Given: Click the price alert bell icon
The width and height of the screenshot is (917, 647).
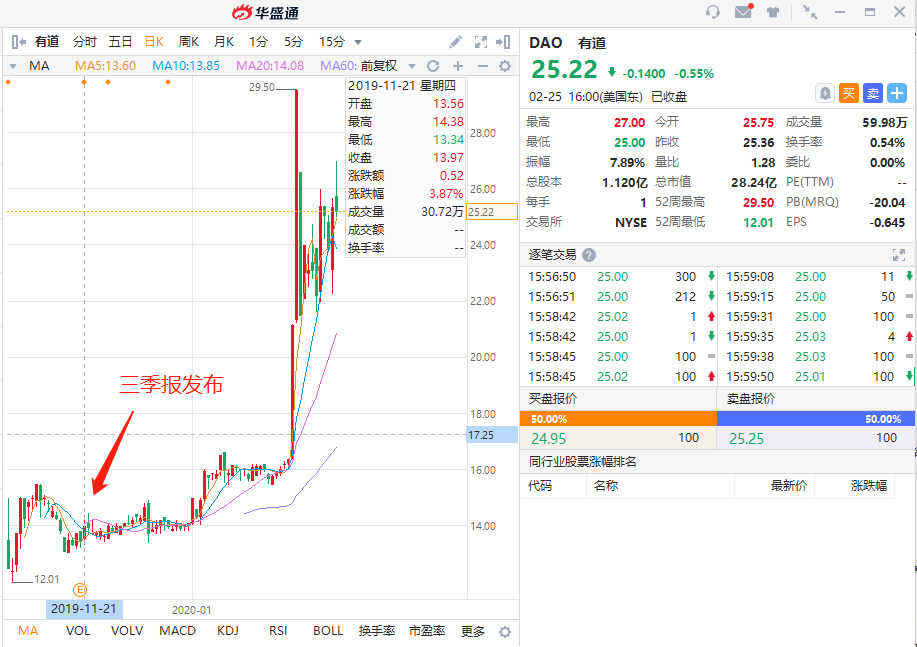Looking at the screenshot, I should click(825, 93).
